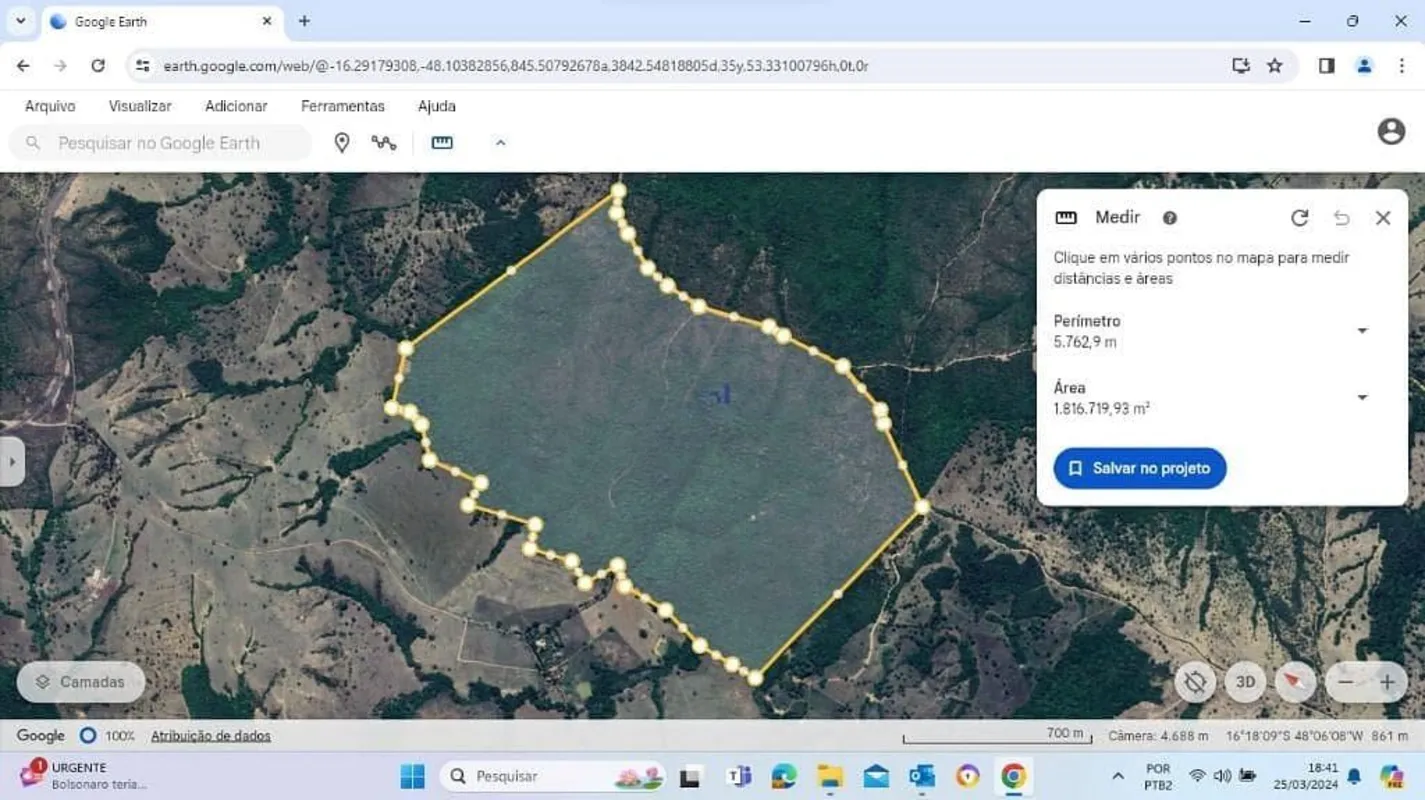Expand the Área units dropdown
This screenshot has width=1425, height=800.
[x=1362, y=398]
